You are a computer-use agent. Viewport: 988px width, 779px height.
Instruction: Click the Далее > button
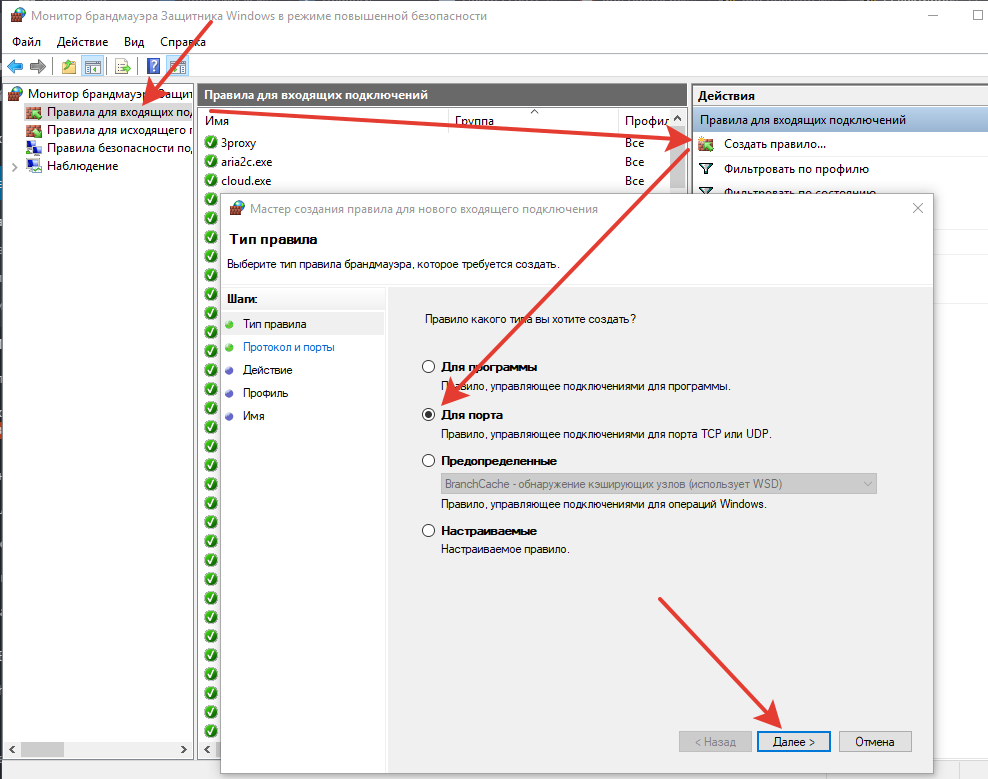pyautogui.click(x=793, y=742)
